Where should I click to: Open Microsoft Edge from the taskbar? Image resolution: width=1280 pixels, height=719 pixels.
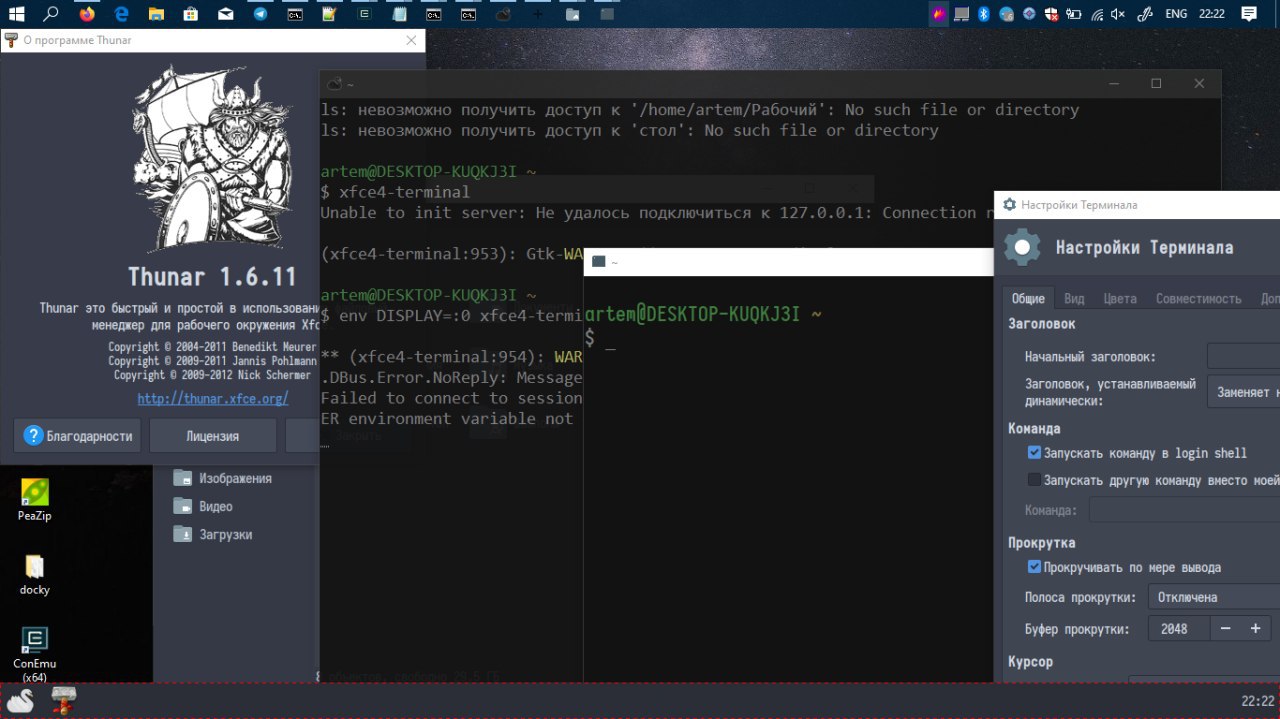pyautogui.click(x=122, y=14)
